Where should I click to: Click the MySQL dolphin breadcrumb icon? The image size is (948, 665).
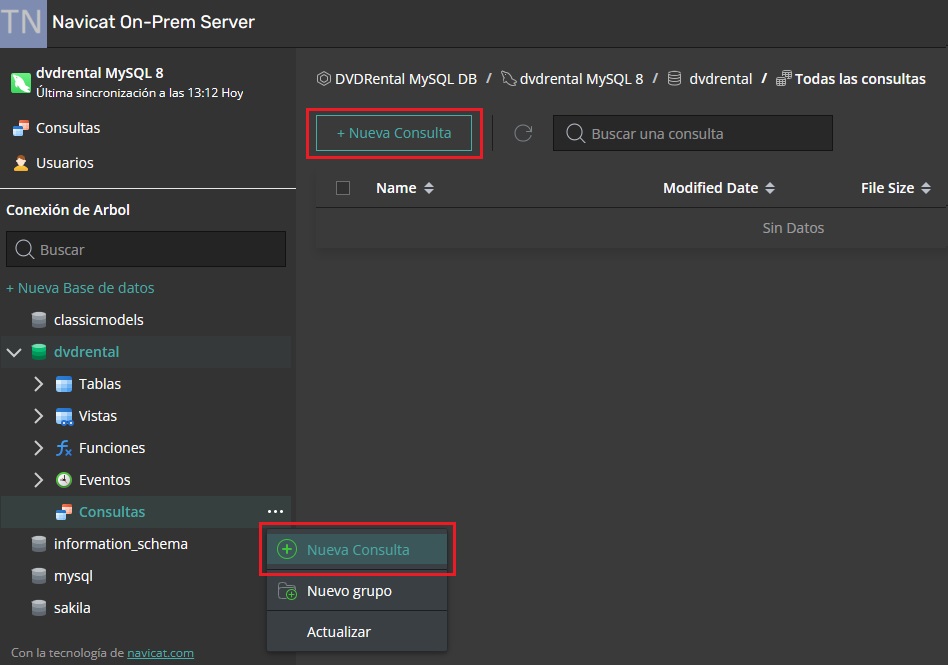tap(508, 79)
